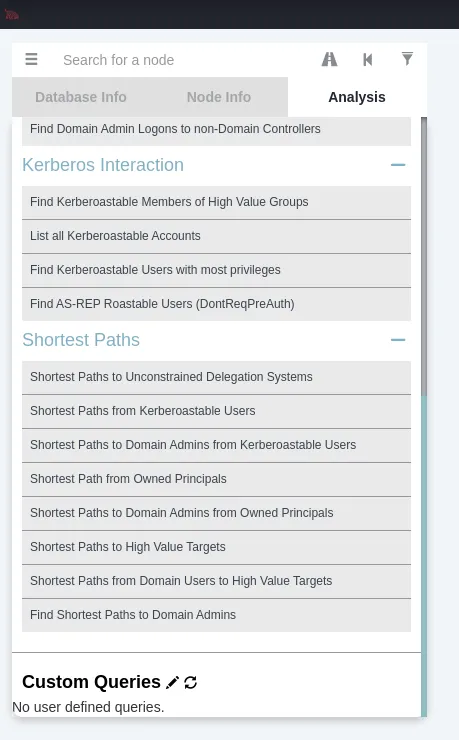Run Shortest Paths to High Value Targets
This screenshot has height=740, width=459.
tap(216, 547)
